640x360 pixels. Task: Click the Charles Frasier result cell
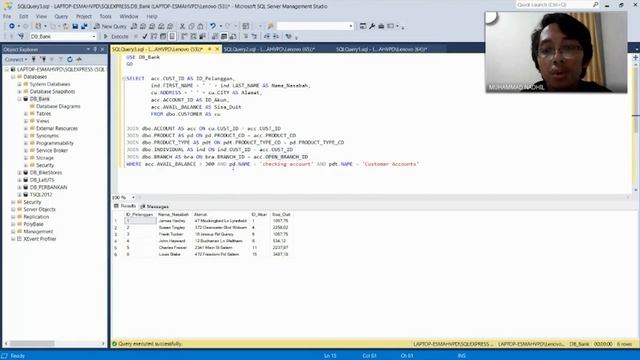173,248
